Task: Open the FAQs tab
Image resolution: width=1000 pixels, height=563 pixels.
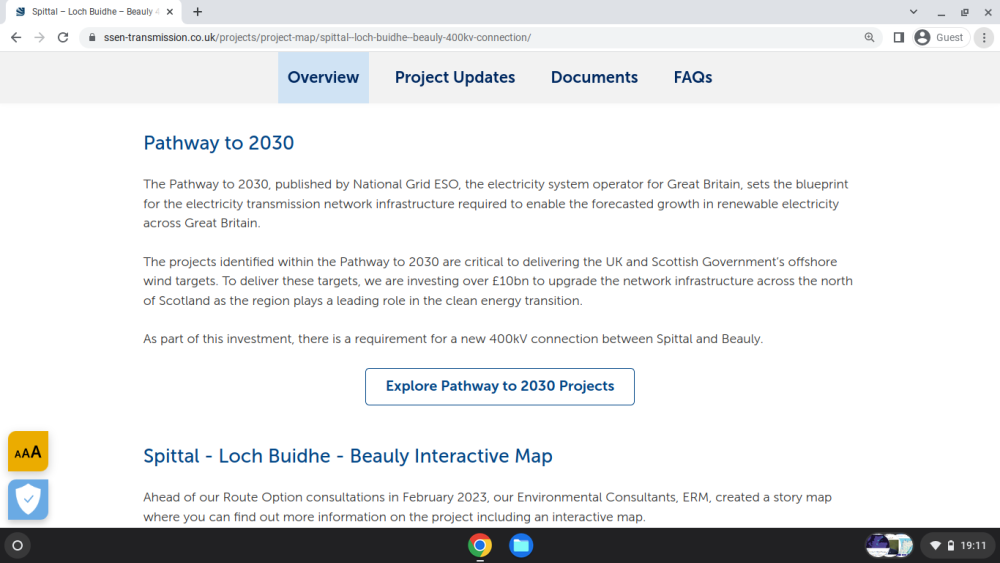Action: (x=693, y=77)
